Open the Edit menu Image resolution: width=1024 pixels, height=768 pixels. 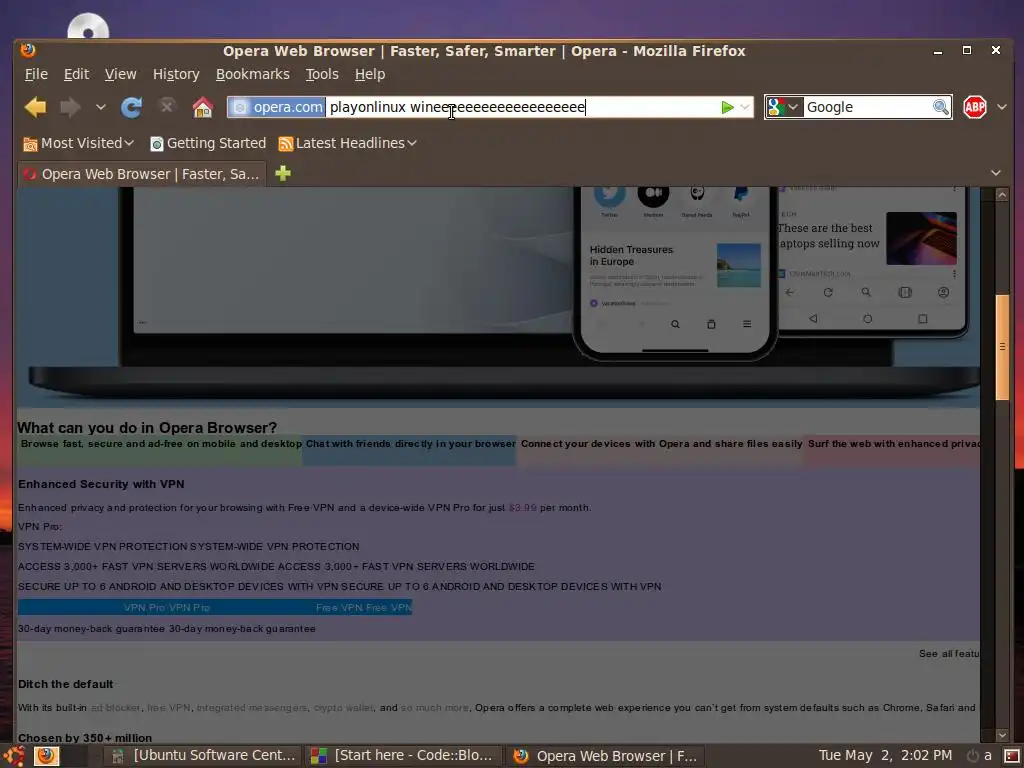[76, 74]
